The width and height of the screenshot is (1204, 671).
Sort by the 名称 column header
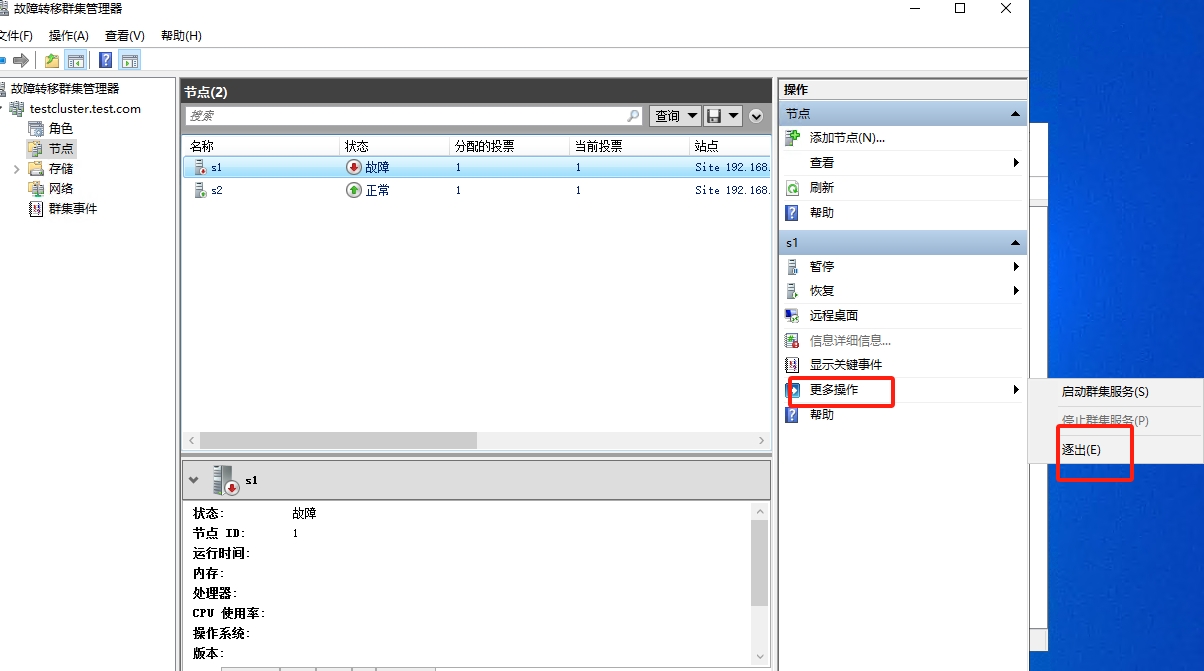[262, 146]
